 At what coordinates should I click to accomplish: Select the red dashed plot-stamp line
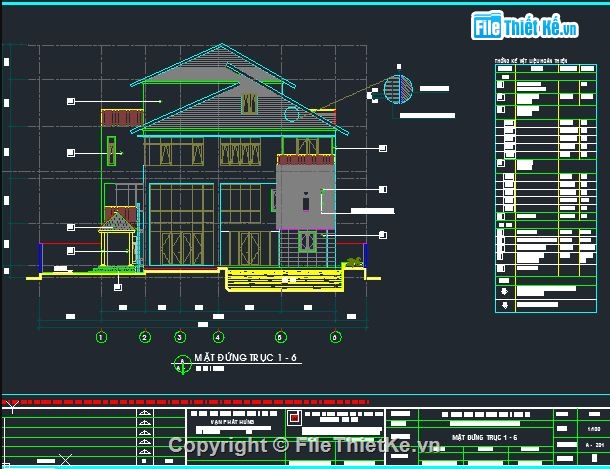click(x=185, y=402)
